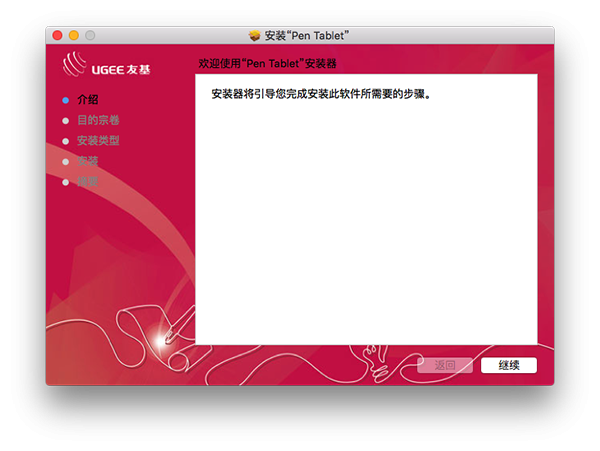Click the package icon in title bar
The height and width of the screenshot is (451, 600).
click(x=254, y=36)
